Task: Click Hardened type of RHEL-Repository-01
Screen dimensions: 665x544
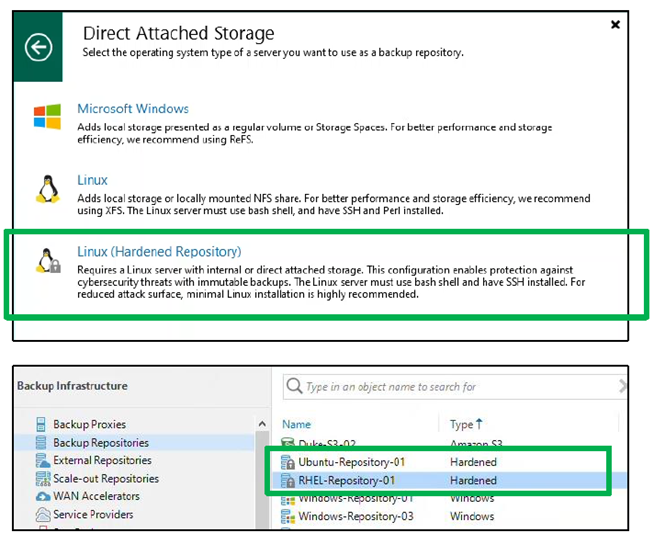Action: coord(473,480)
